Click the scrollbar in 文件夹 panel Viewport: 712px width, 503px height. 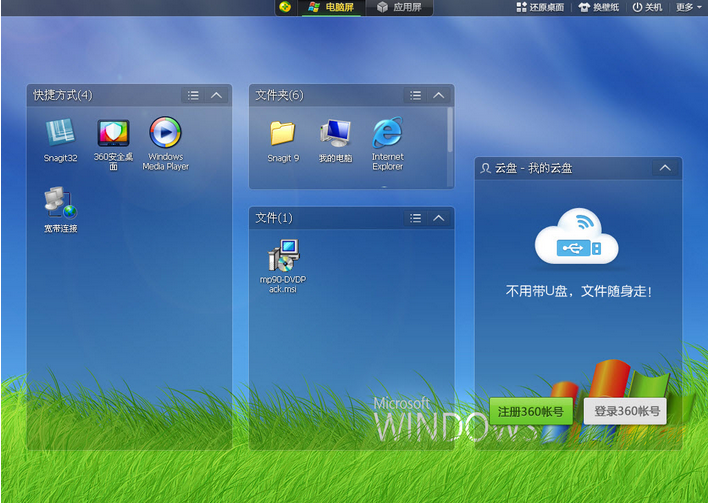(x=450, y=130)
